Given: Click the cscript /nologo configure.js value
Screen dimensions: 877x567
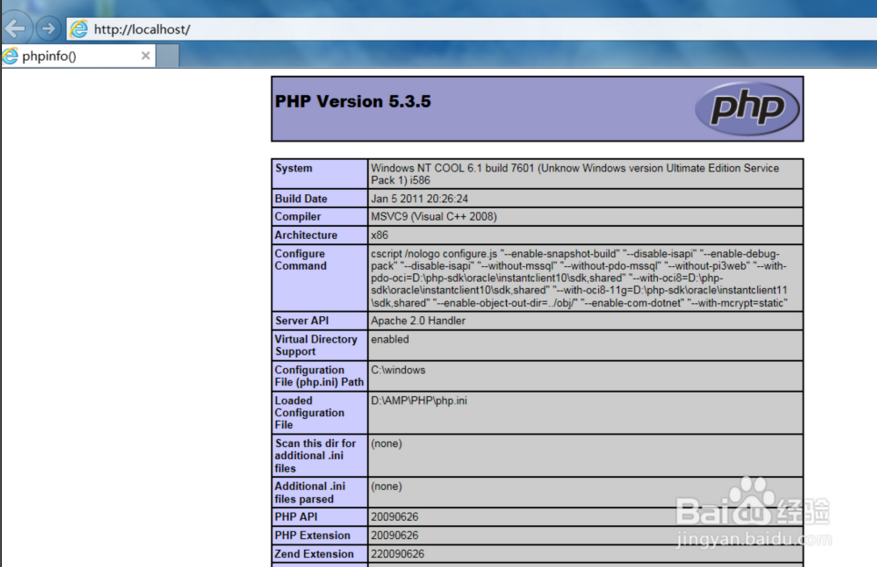Looking at the screenshot, I should click(x=579, y=278).
